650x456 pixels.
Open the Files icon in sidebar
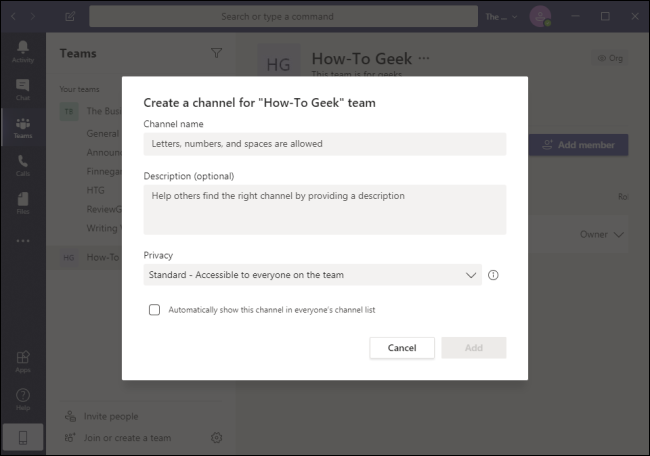coord(22,203)
